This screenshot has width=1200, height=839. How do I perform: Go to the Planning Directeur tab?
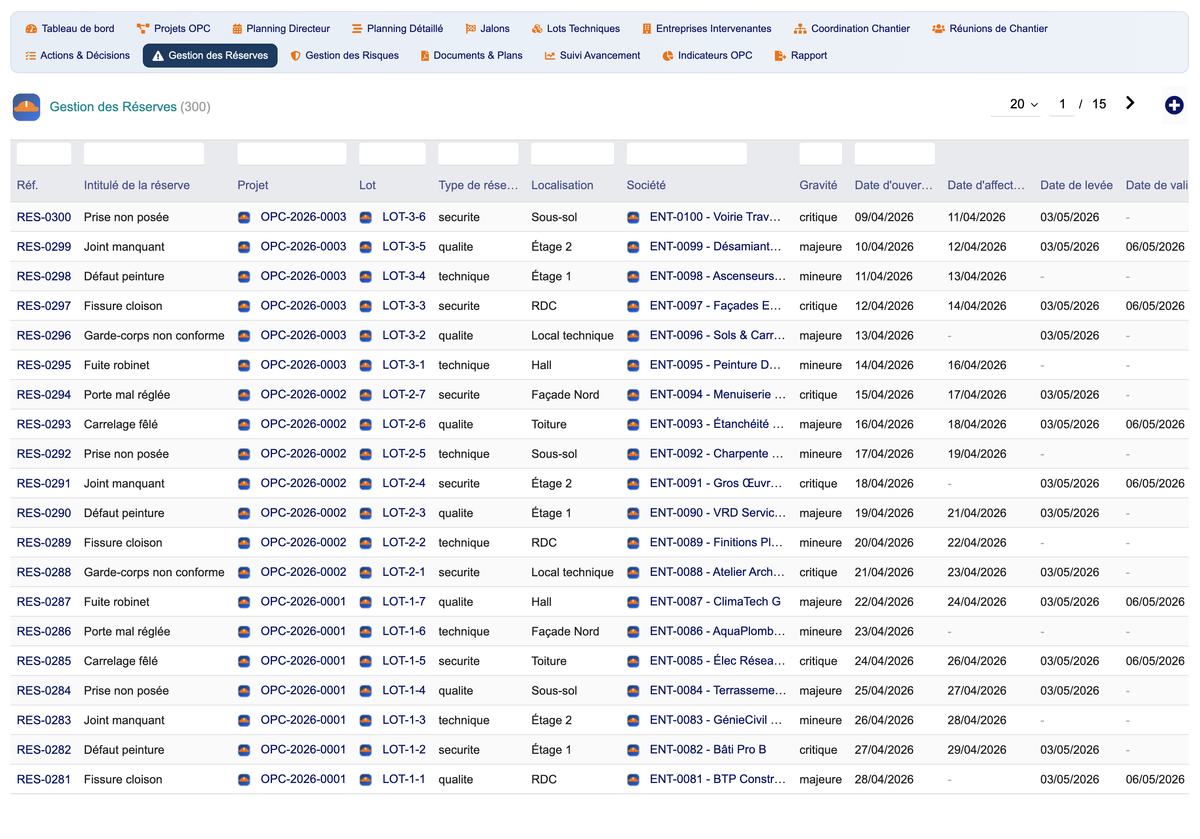pos(280,29)
